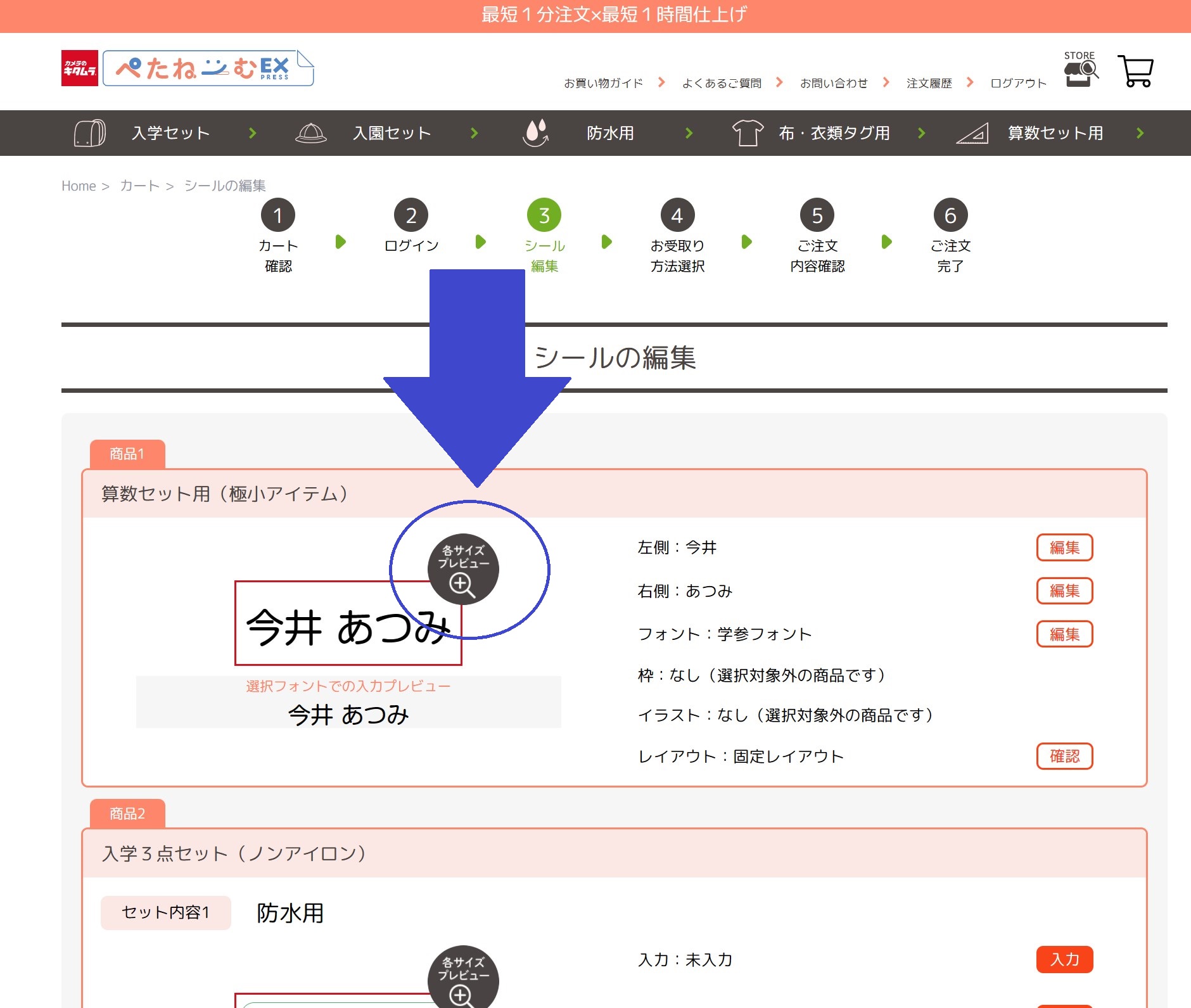Click step 3 シール編集 progress circle
This screenshot has width=1191, height=1008.
(544, 215)
